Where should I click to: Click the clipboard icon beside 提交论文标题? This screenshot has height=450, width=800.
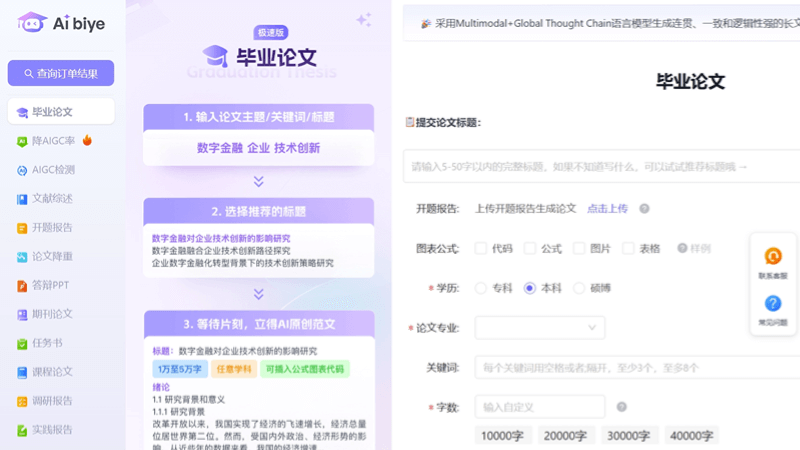[x=409, y=122]
